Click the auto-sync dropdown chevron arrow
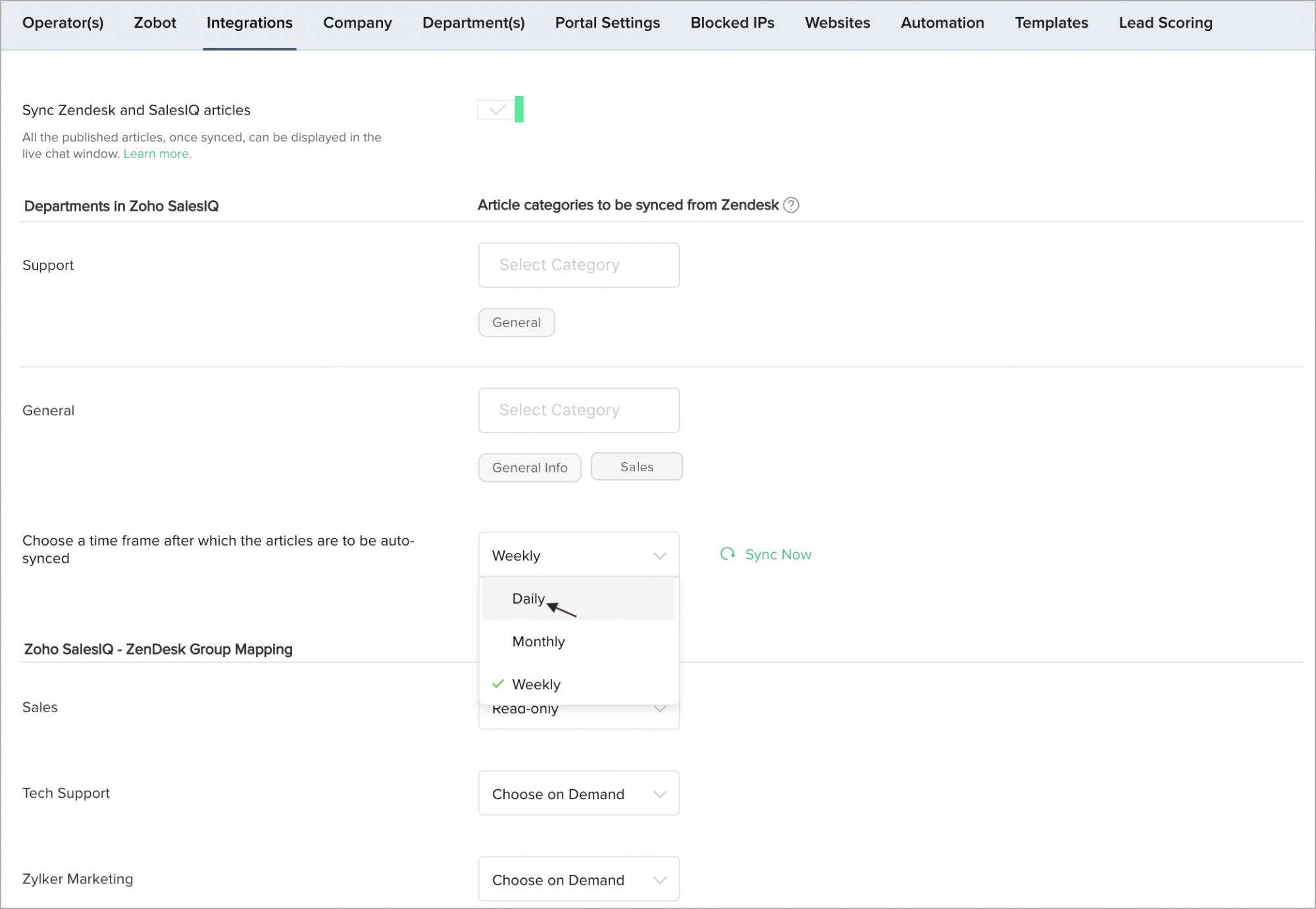 tap(660, 556)
